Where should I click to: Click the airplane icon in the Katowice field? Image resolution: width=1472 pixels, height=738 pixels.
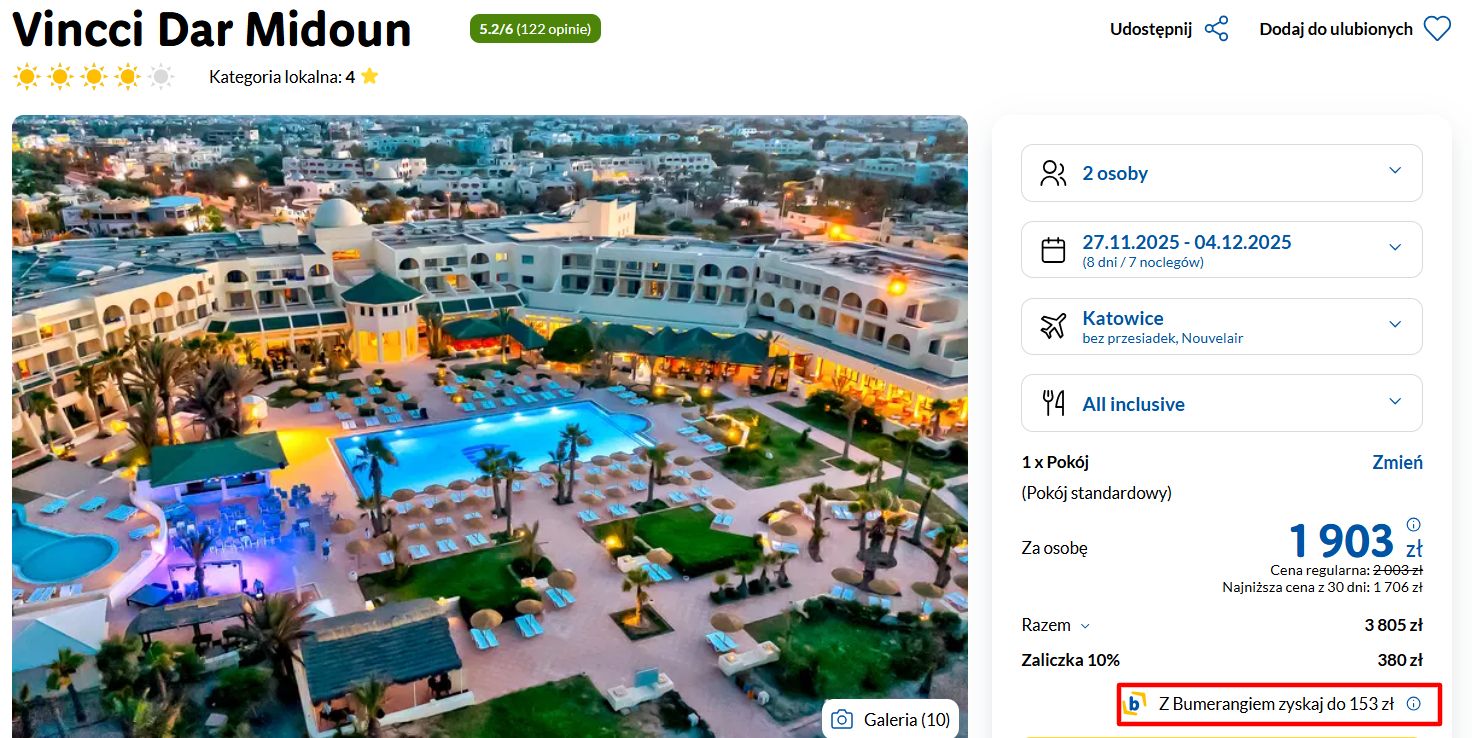pyautogui.click(x=1053, y=326)
